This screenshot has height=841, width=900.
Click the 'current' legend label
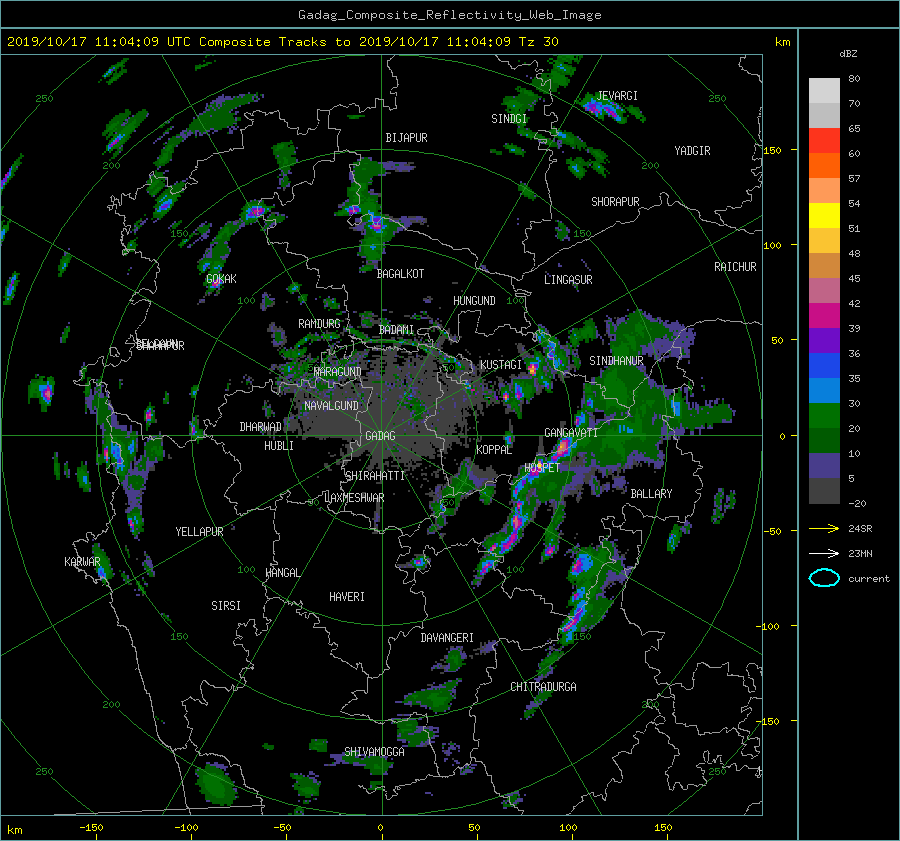(868, 579)
